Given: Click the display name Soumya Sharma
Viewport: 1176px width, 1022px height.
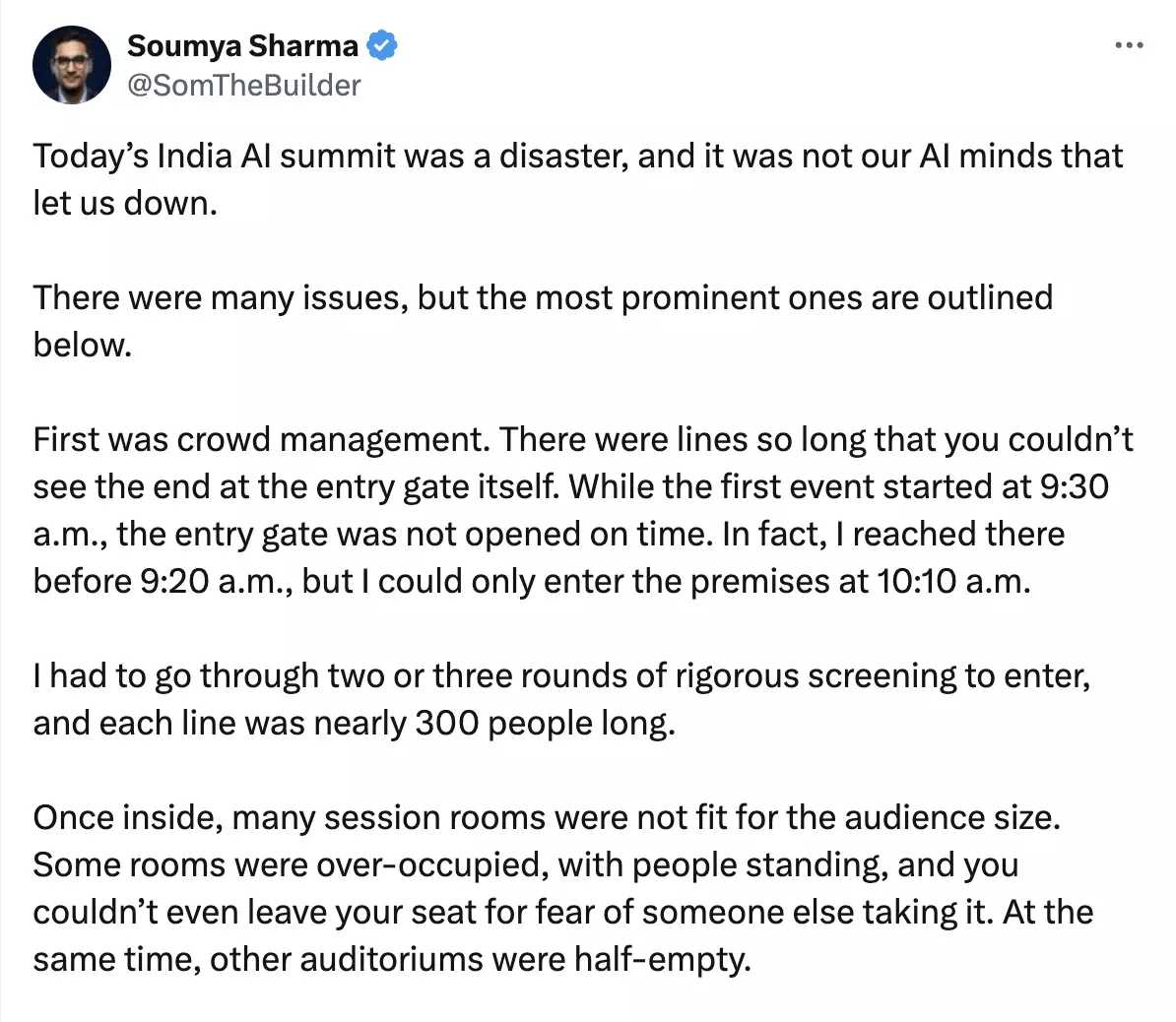Looking at the screenshot, I should [x=242, y=46].
